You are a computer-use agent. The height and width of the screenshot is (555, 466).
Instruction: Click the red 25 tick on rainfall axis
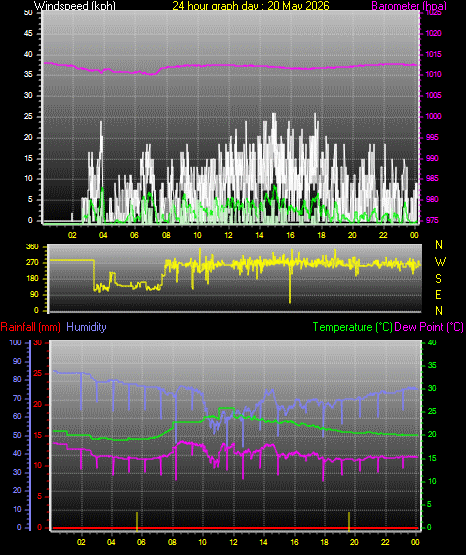point(37,373)
